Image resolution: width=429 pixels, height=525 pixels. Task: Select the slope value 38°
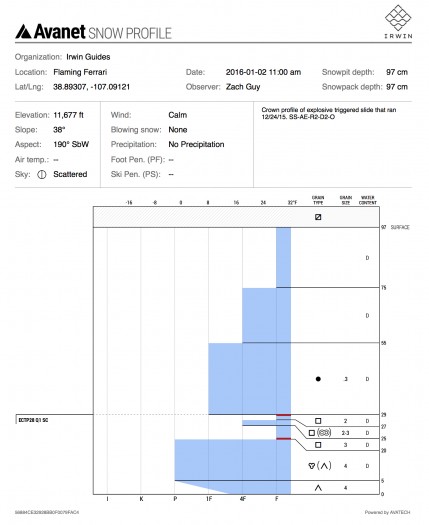coord(59,130)
